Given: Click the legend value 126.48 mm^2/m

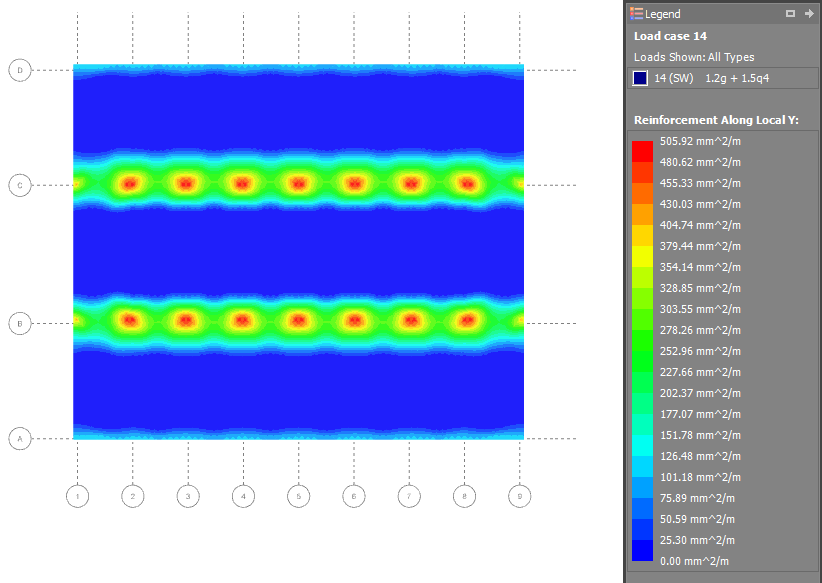Looking at the screenshot, I should 700,456.
